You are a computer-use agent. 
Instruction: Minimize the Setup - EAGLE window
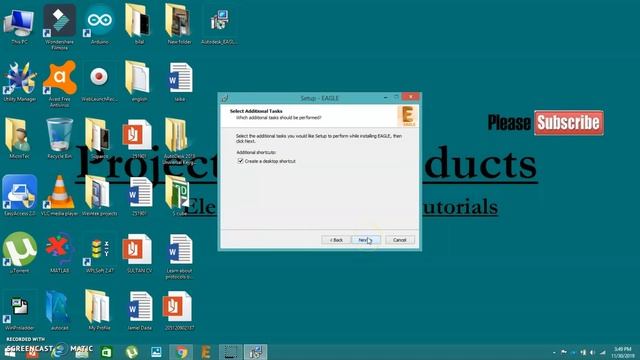tap(386, 98)
